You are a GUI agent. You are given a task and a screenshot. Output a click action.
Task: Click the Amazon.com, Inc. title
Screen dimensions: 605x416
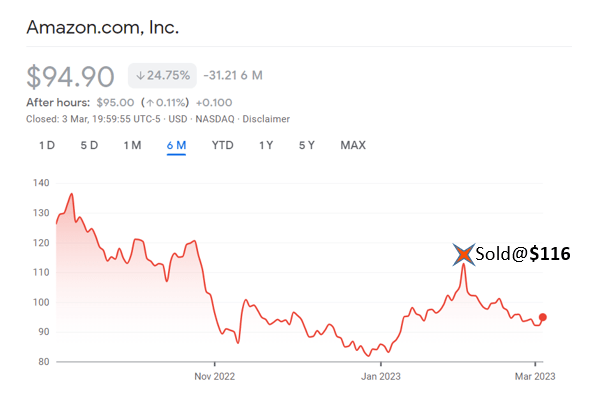103,28
